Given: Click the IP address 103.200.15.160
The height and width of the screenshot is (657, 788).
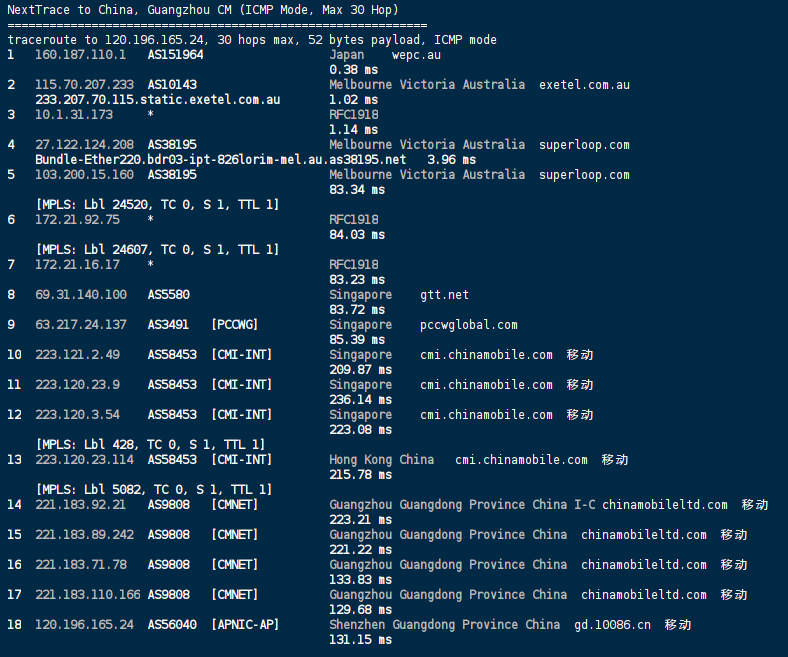Looking at the screenshot, I should (83, 175).
